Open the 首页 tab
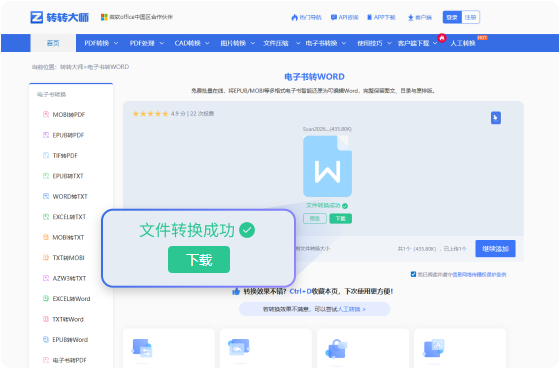This screenshot has height=369, width=560. [x=53, y=43]
